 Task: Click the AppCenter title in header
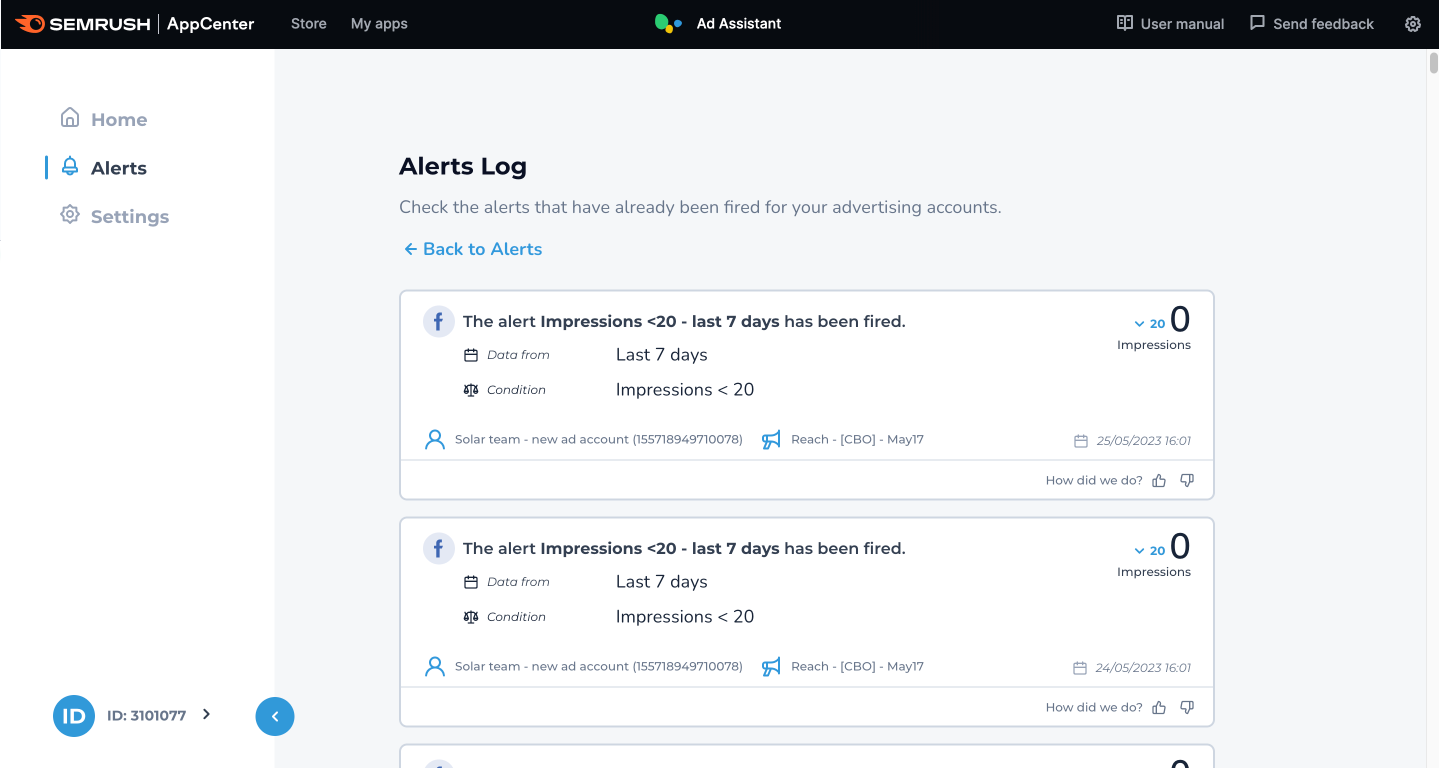[x=211, y=24]
